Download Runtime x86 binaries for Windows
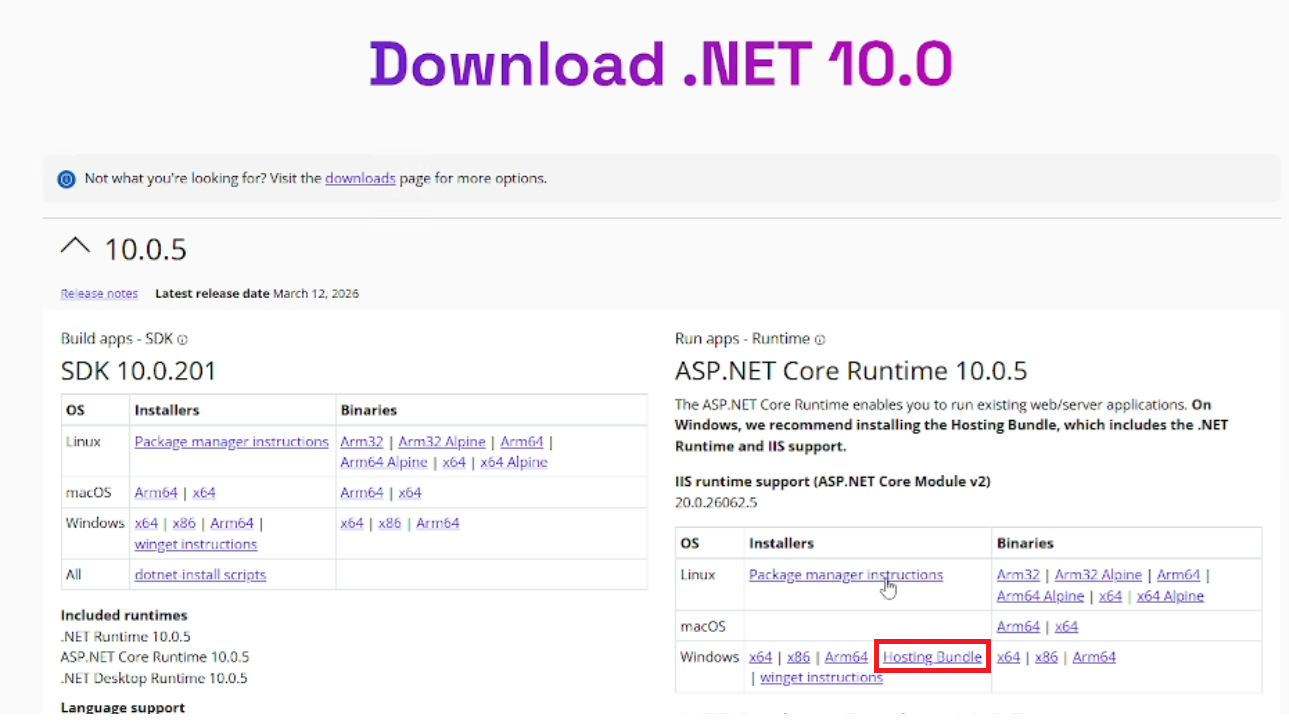Image resolution: width=1289 pixels, height=722 pixels. (x=1046, y=657)
